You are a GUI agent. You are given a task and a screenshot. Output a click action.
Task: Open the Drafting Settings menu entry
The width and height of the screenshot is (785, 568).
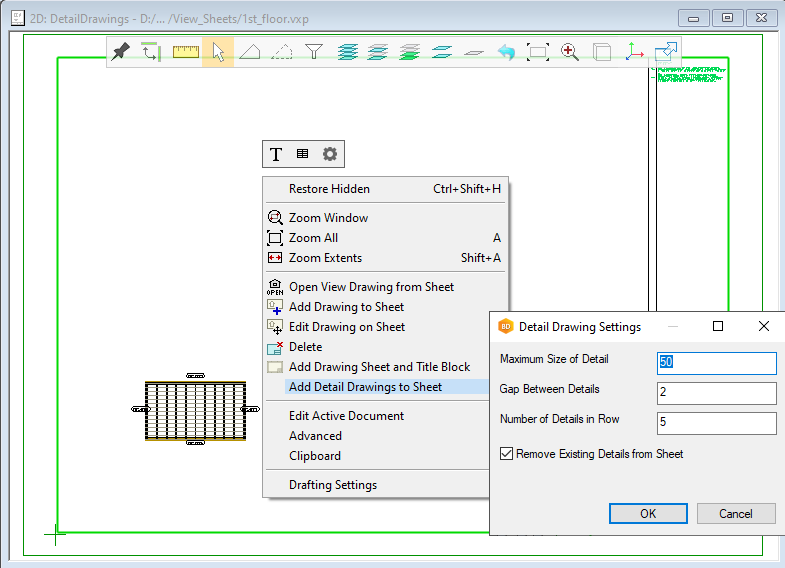tap(333, 485)
